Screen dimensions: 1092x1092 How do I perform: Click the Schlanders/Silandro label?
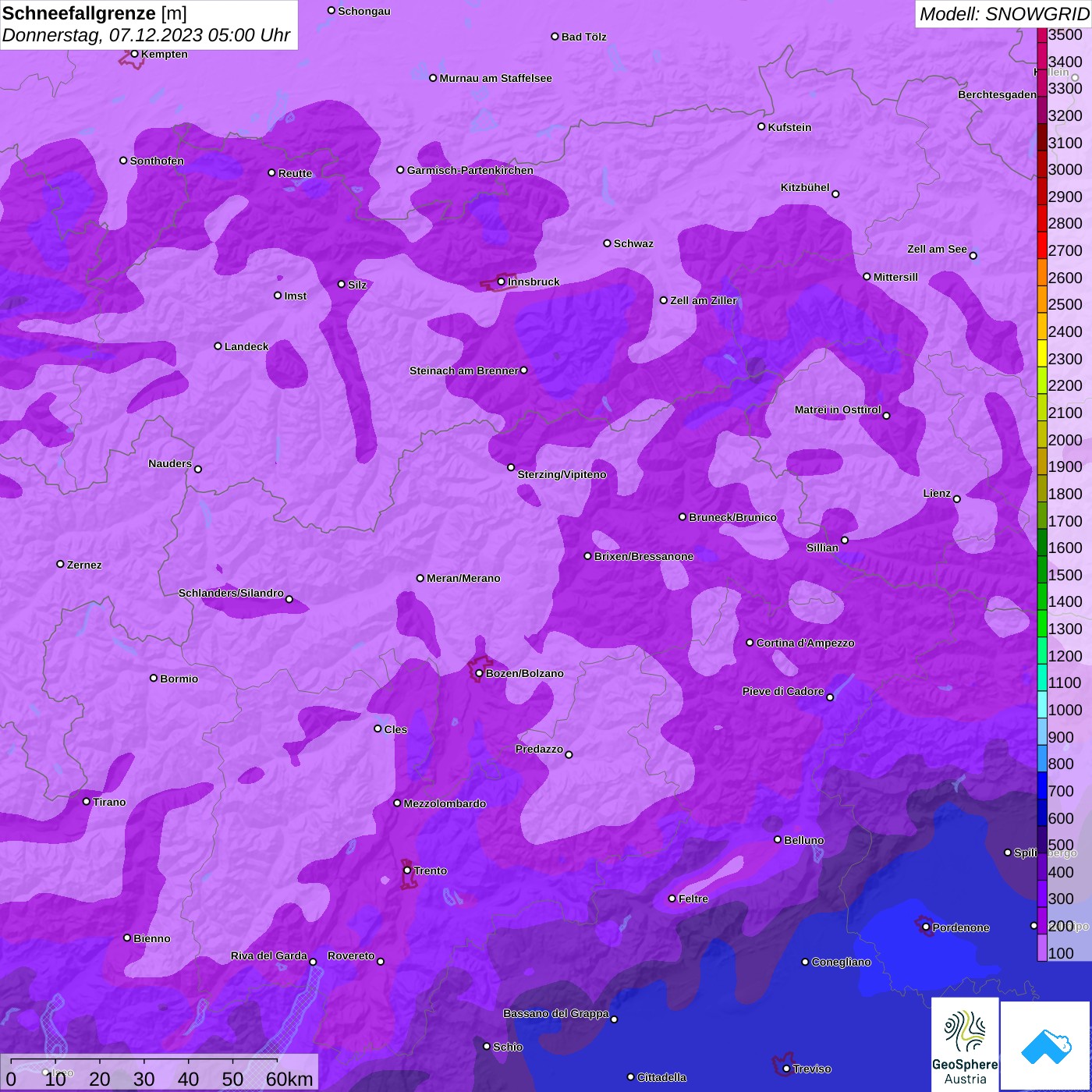(x=231, y=593)
